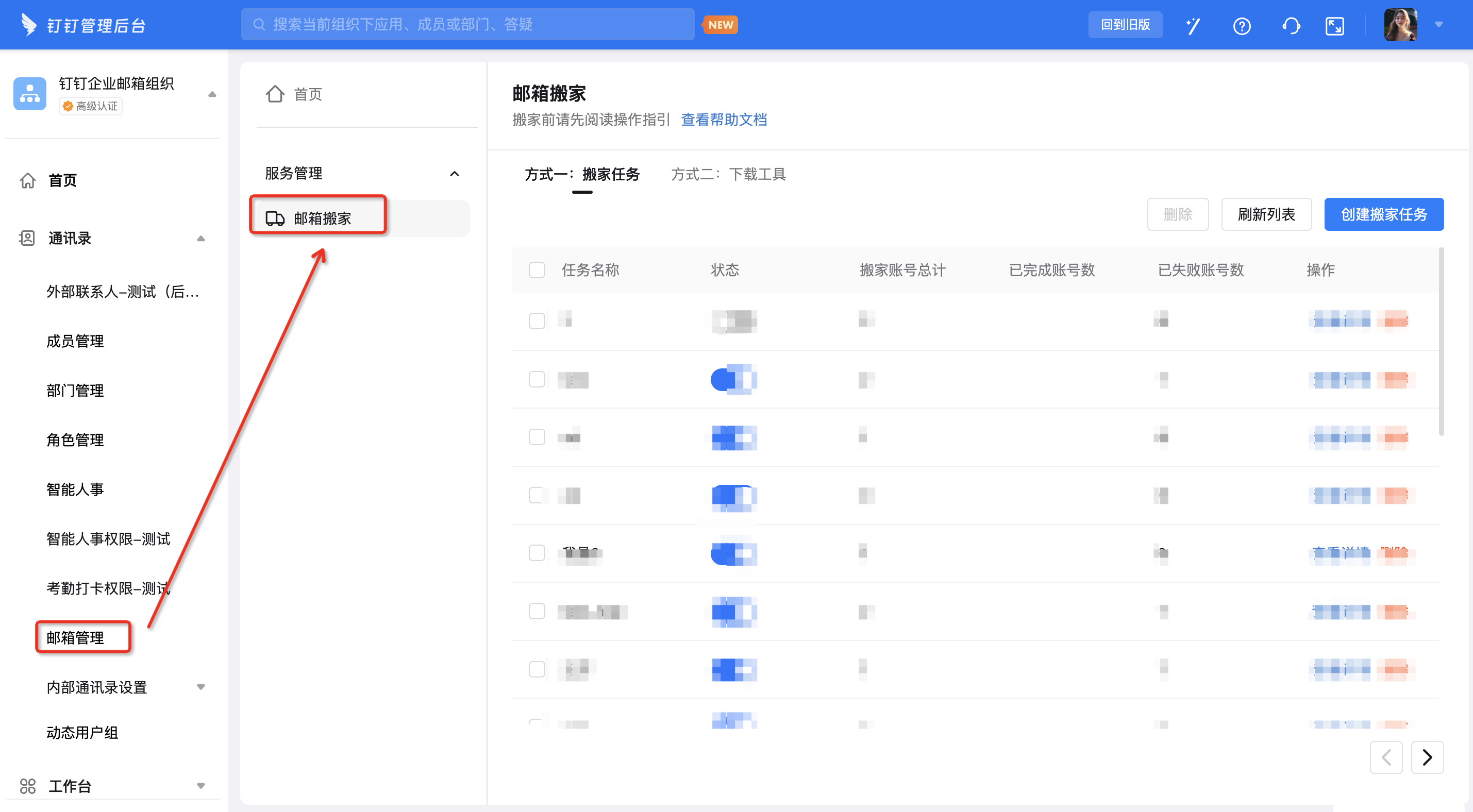Open 部门管理 in the sidebar
Image resolution: width=1473 pixels, height=812 pixels.
coord(75,391)
